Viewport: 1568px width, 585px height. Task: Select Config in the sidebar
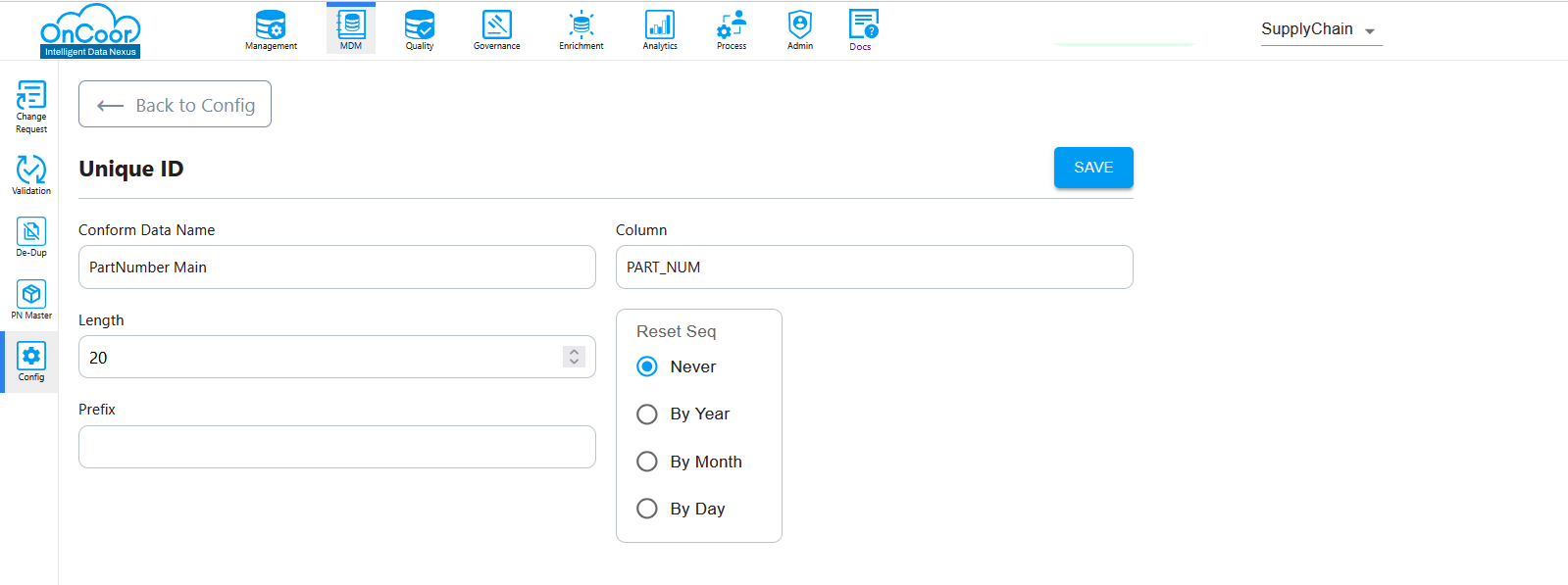[31, 362]
